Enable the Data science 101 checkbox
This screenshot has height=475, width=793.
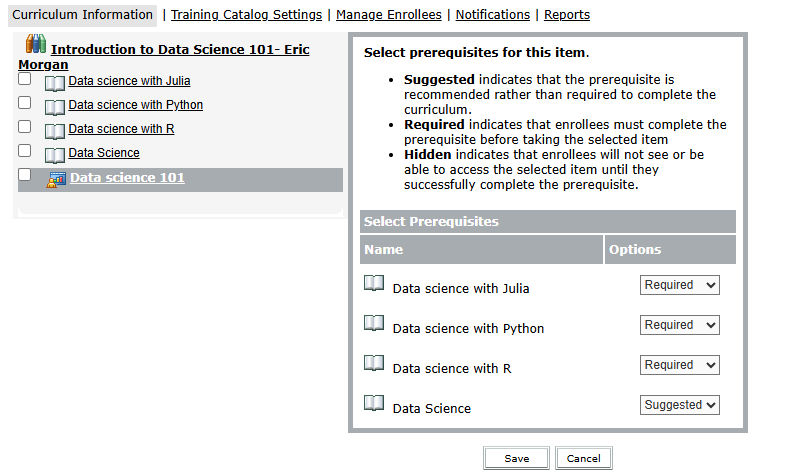tap(25, 175)
